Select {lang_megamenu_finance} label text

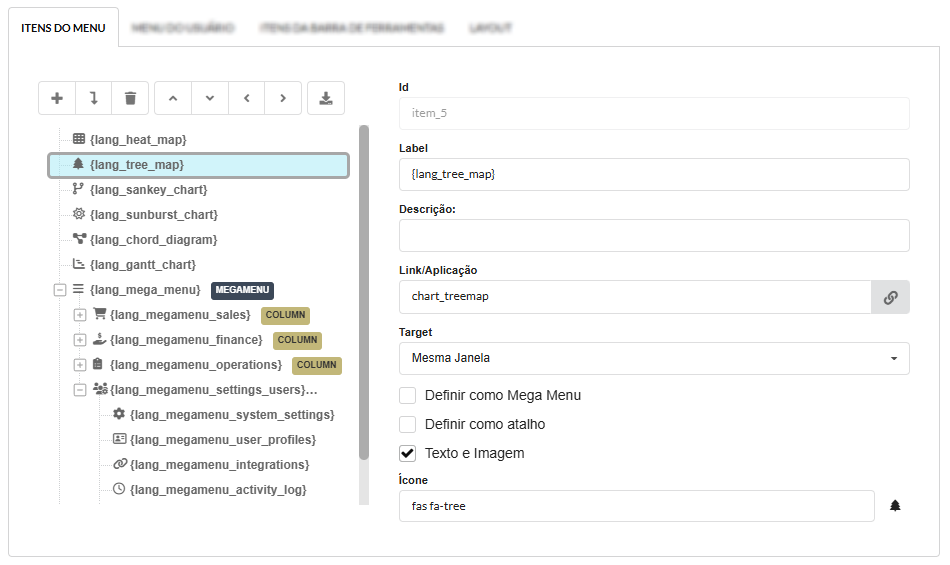click(x=186, y=340)
